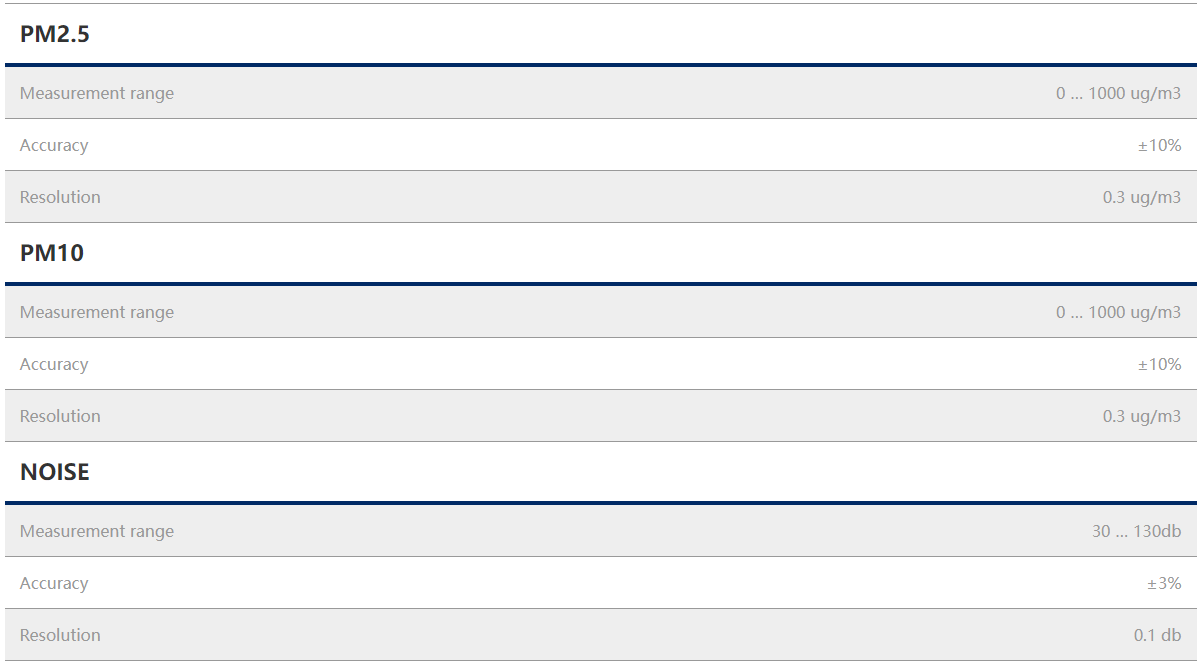1202x663 pixels.
Task: Click PM10 resolution value 0.3 ug/m3
Action: pos(1142,416)
